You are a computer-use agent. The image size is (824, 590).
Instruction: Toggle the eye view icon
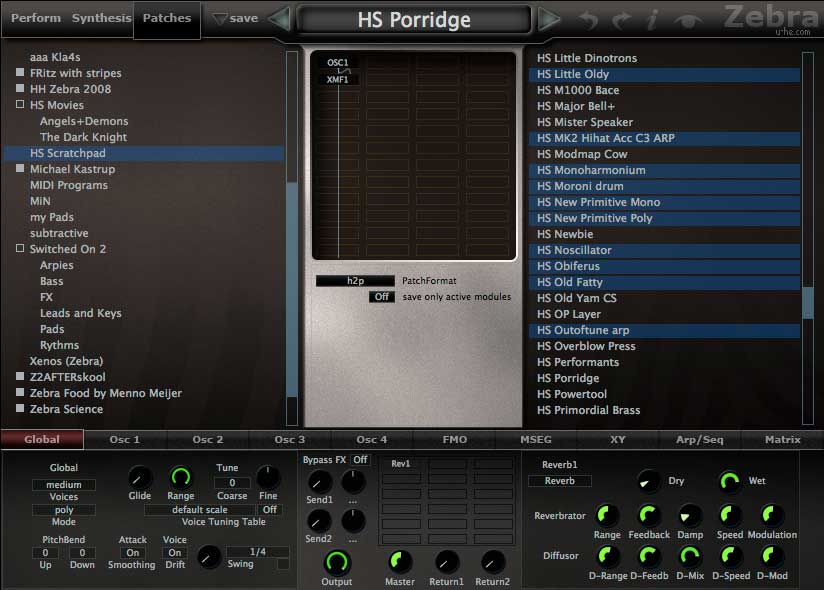(689, 20)
